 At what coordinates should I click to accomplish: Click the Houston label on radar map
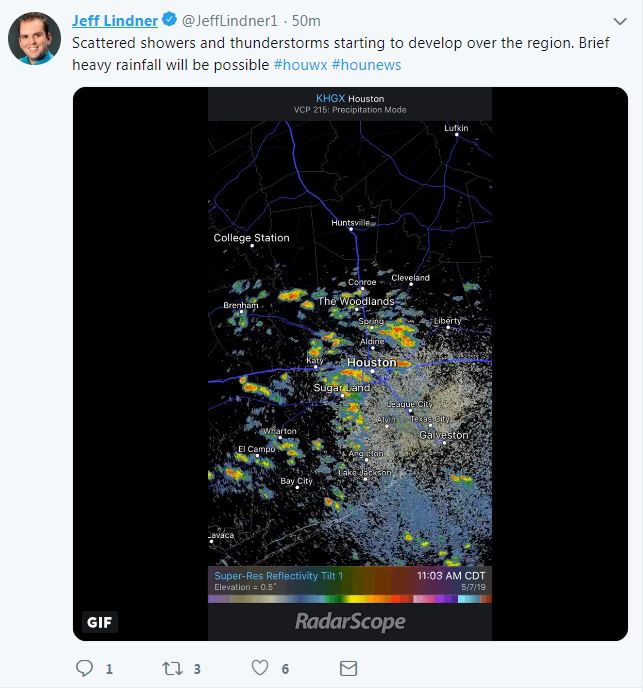pos(371,362)
